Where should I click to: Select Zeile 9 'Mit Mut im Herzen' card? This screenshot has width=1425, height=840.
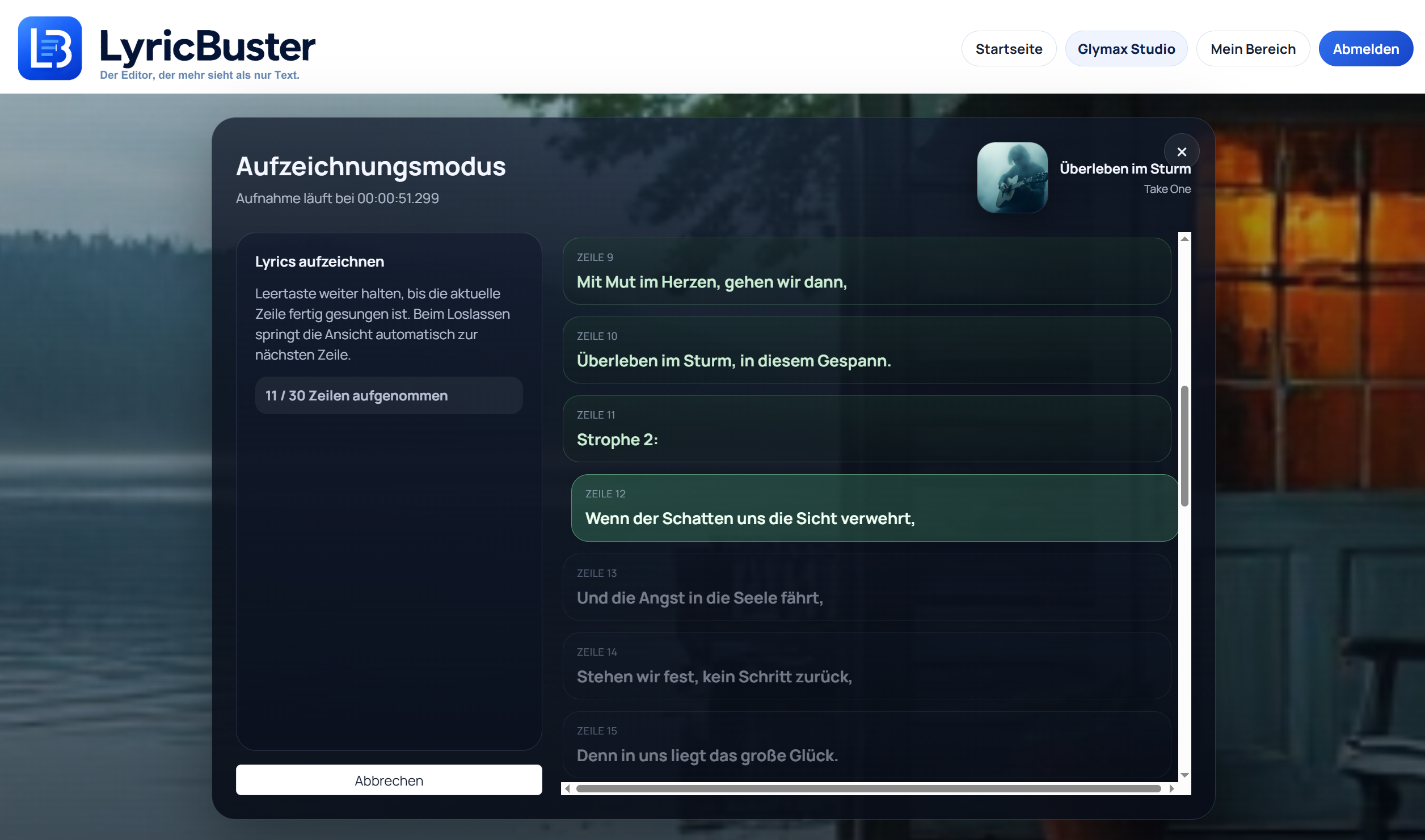point(867,271)
